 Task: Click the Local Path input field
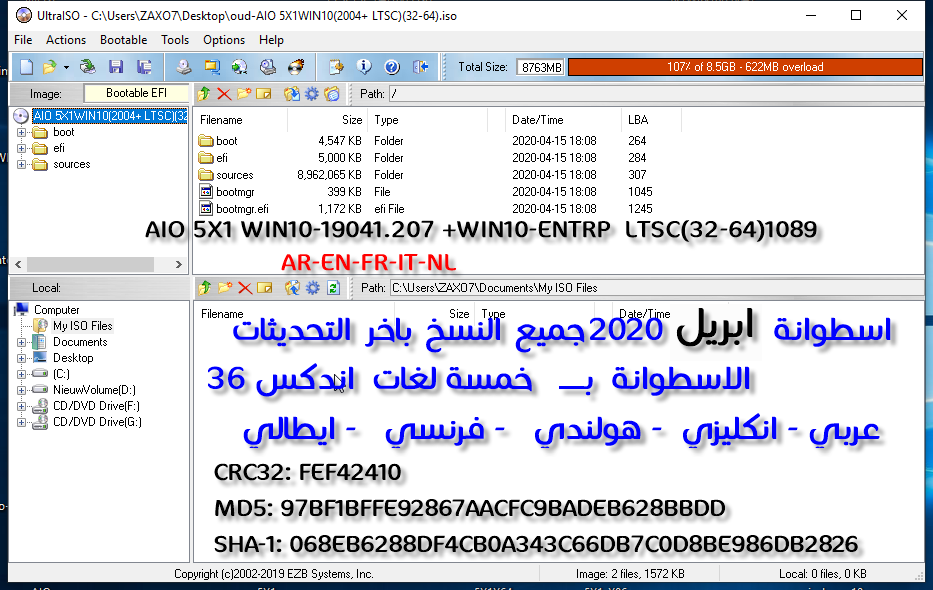tap(657, 288)
